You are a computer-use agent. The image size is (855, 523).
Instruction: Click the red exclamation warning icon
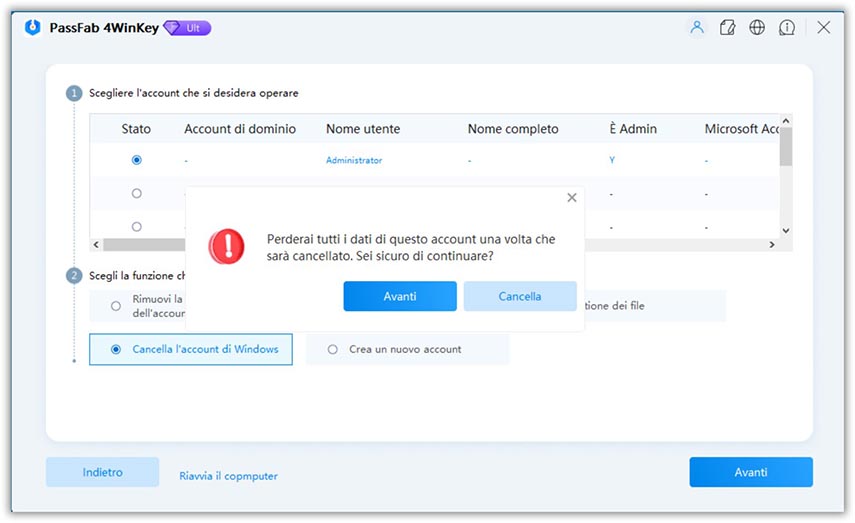pos(226,245)
